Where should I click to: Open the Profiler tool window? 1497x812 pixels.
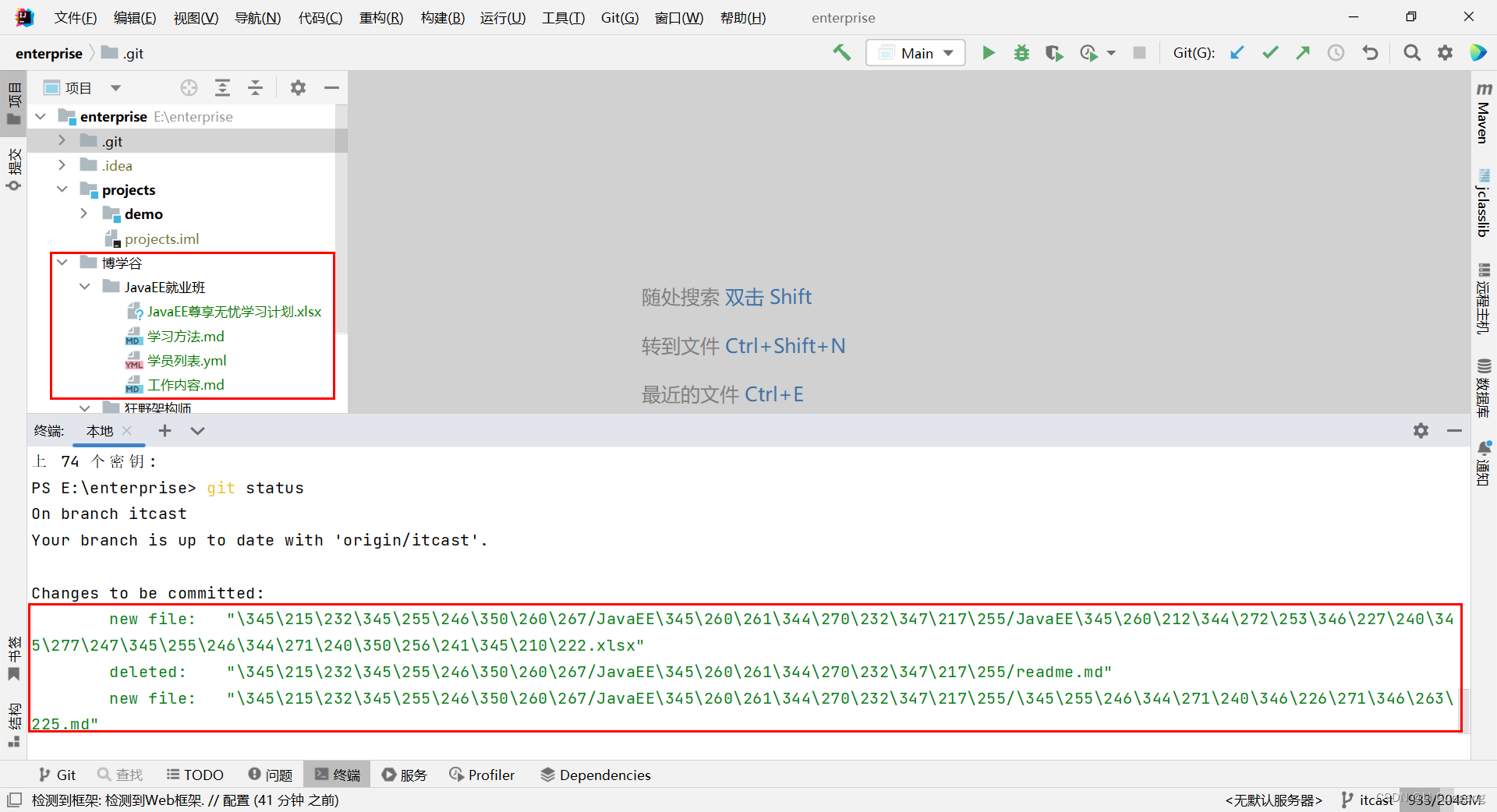482,775
